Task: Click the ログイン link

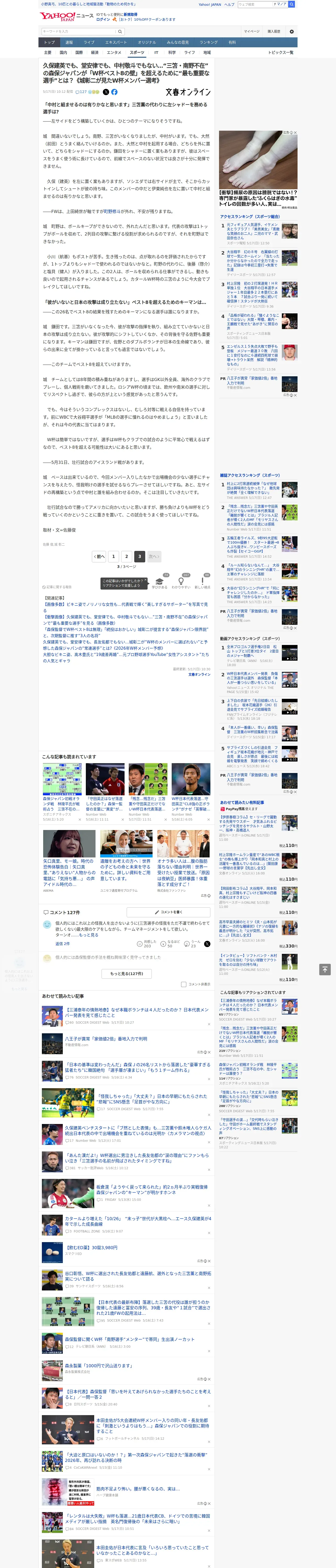Action: click(x=103, y=20)
